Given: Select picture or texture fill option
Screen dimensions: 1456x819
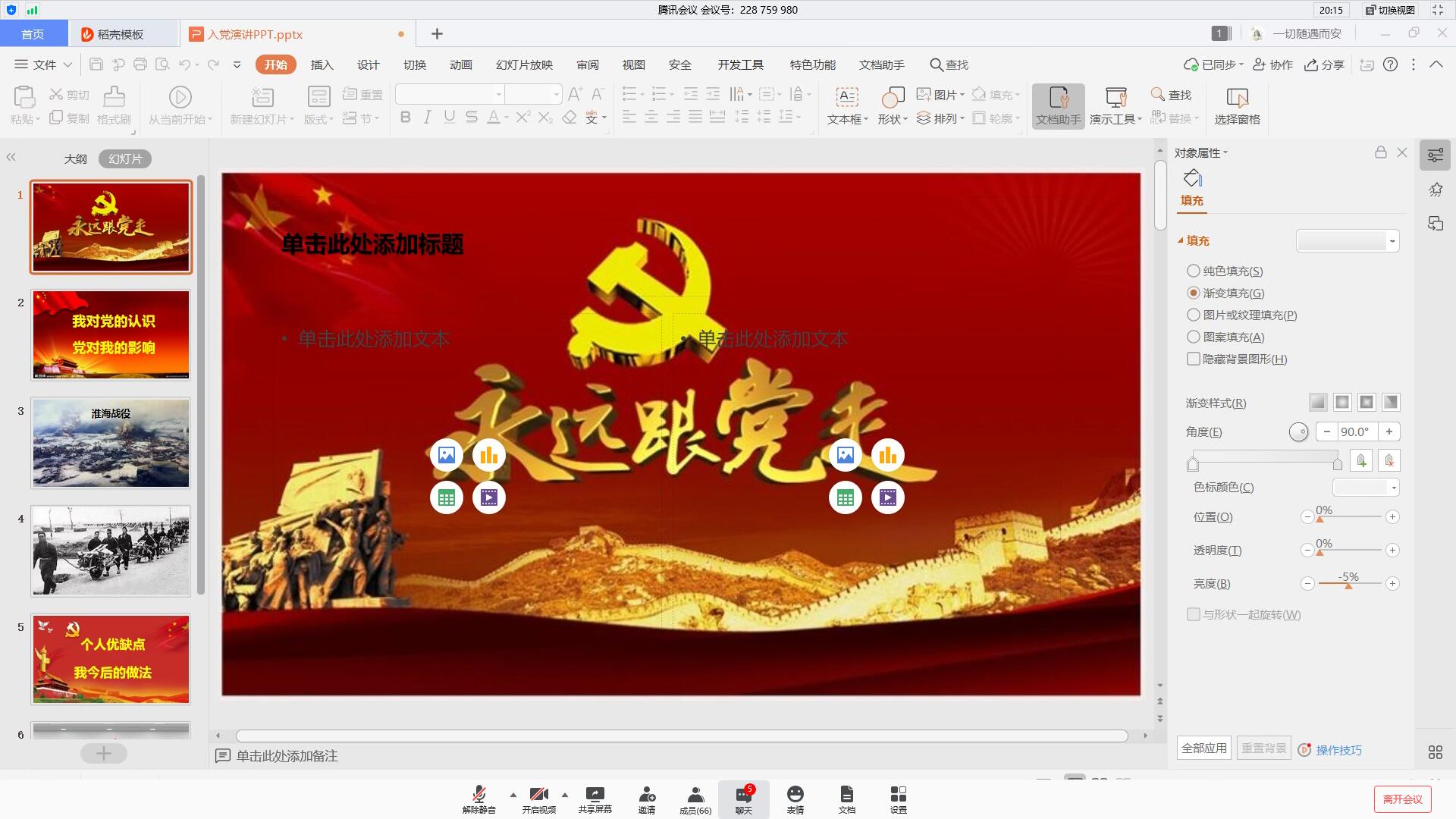Looking at the screenshot, I should (1194, 315).
